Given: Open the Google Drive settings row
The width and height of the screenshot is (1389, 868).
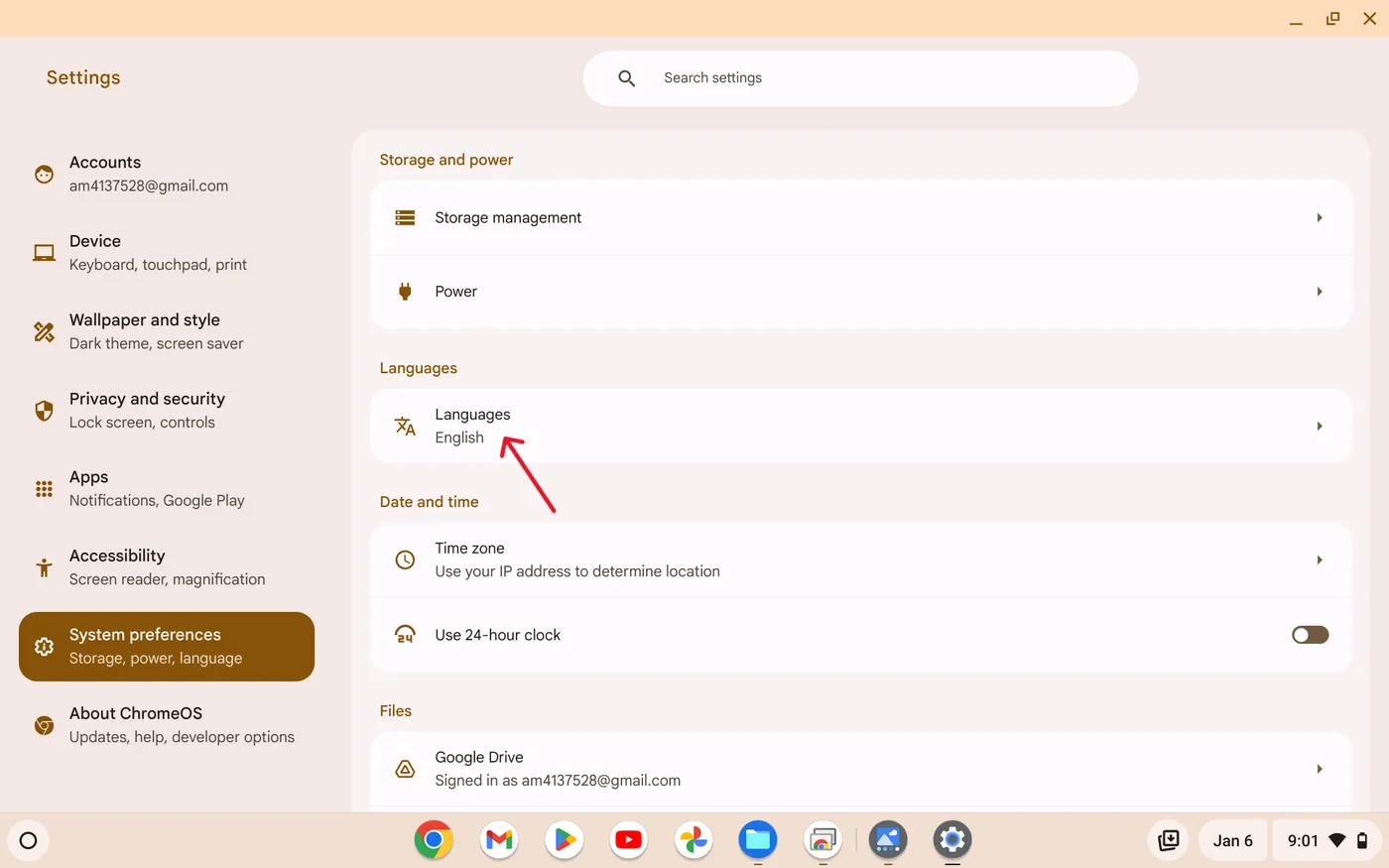Looking at the screenshot, I should click(x=861, y=769).
